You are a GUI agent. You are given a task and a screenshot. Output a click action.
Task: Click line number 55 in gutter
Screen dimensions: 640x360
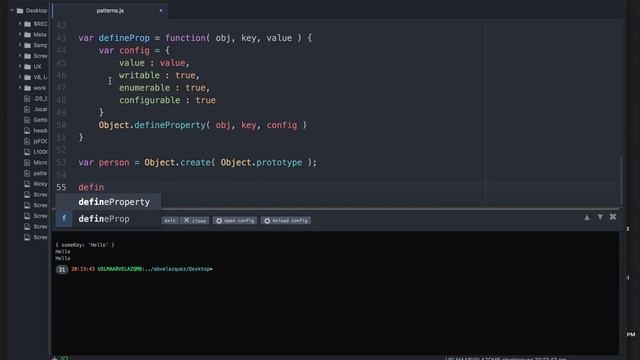[61, 187]
